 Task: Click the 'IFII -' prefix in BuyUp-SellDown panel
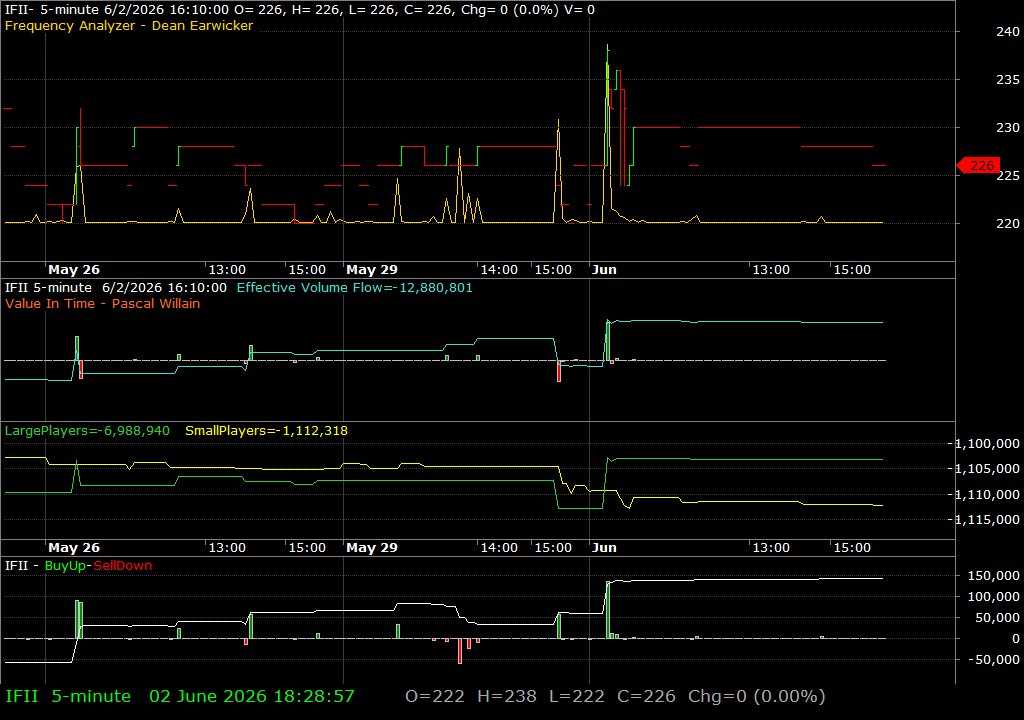22,566
